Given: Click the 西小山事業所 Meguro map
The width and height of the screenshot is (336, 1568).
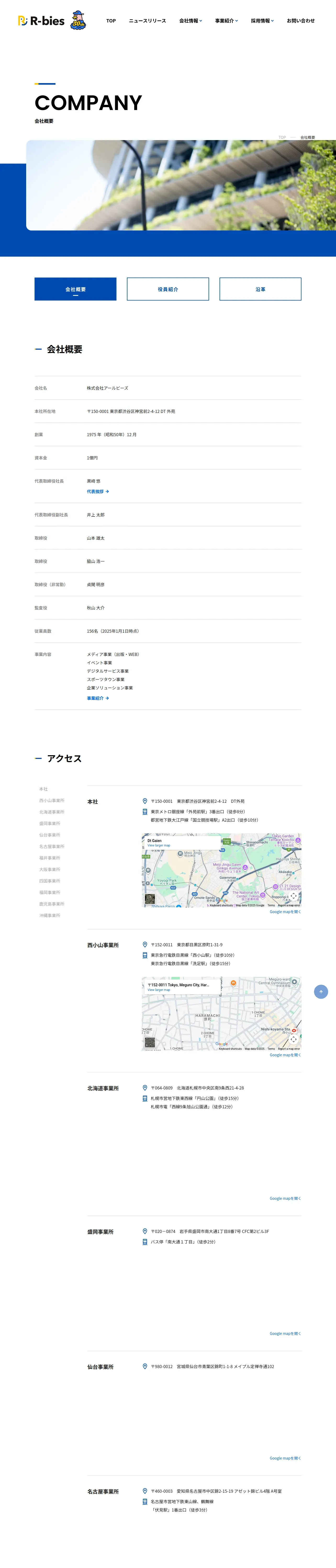Looking at the screenshot, I should (x=221, y=1013).
